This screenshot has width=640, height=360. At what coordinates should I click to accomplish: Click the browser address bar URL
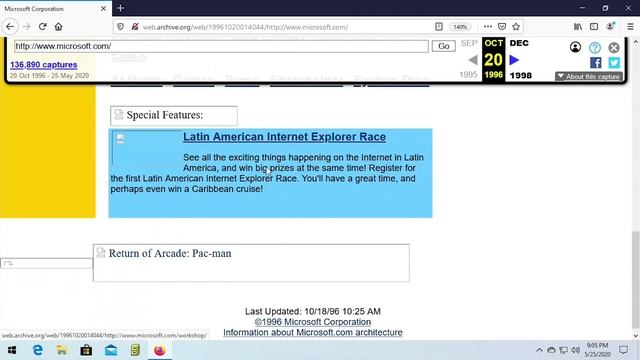[245, 27]
